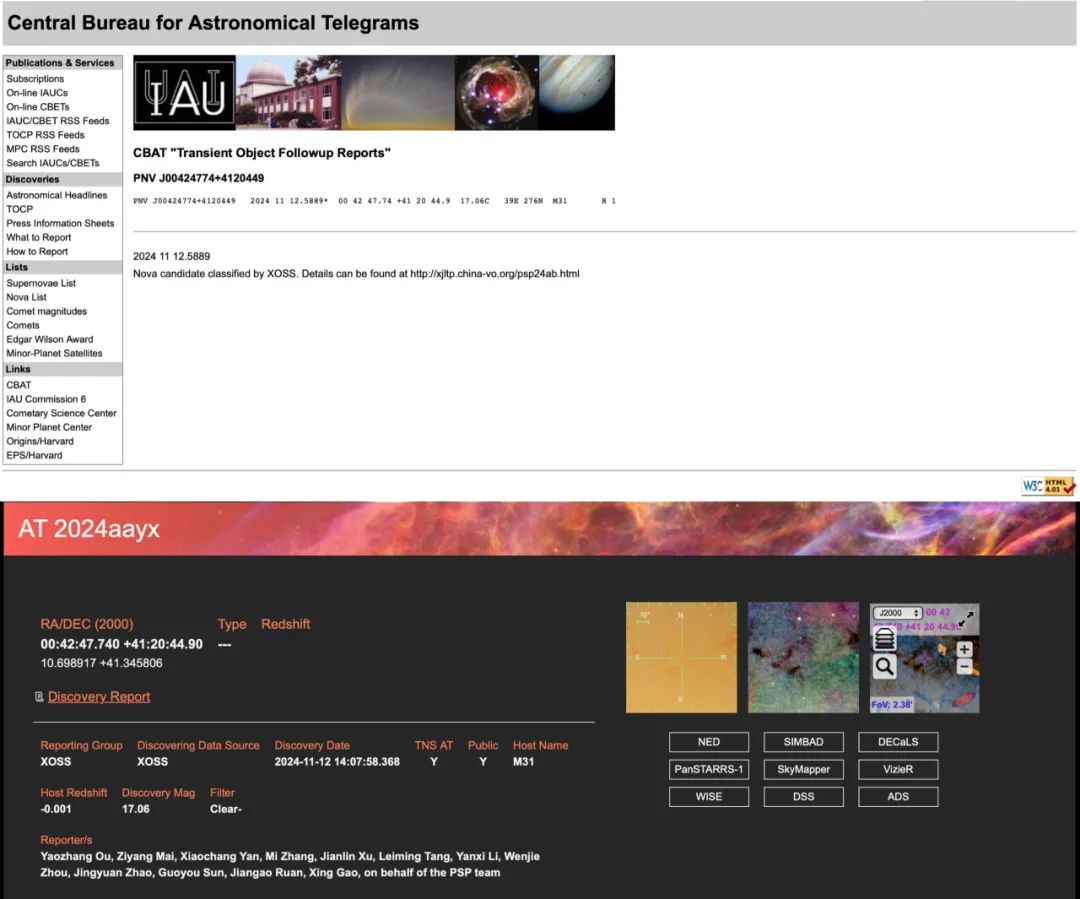Click the W3C HTML 4.01 validation badge
The width and height of the screenshot is (1080, 899).
coord(1048,486)
